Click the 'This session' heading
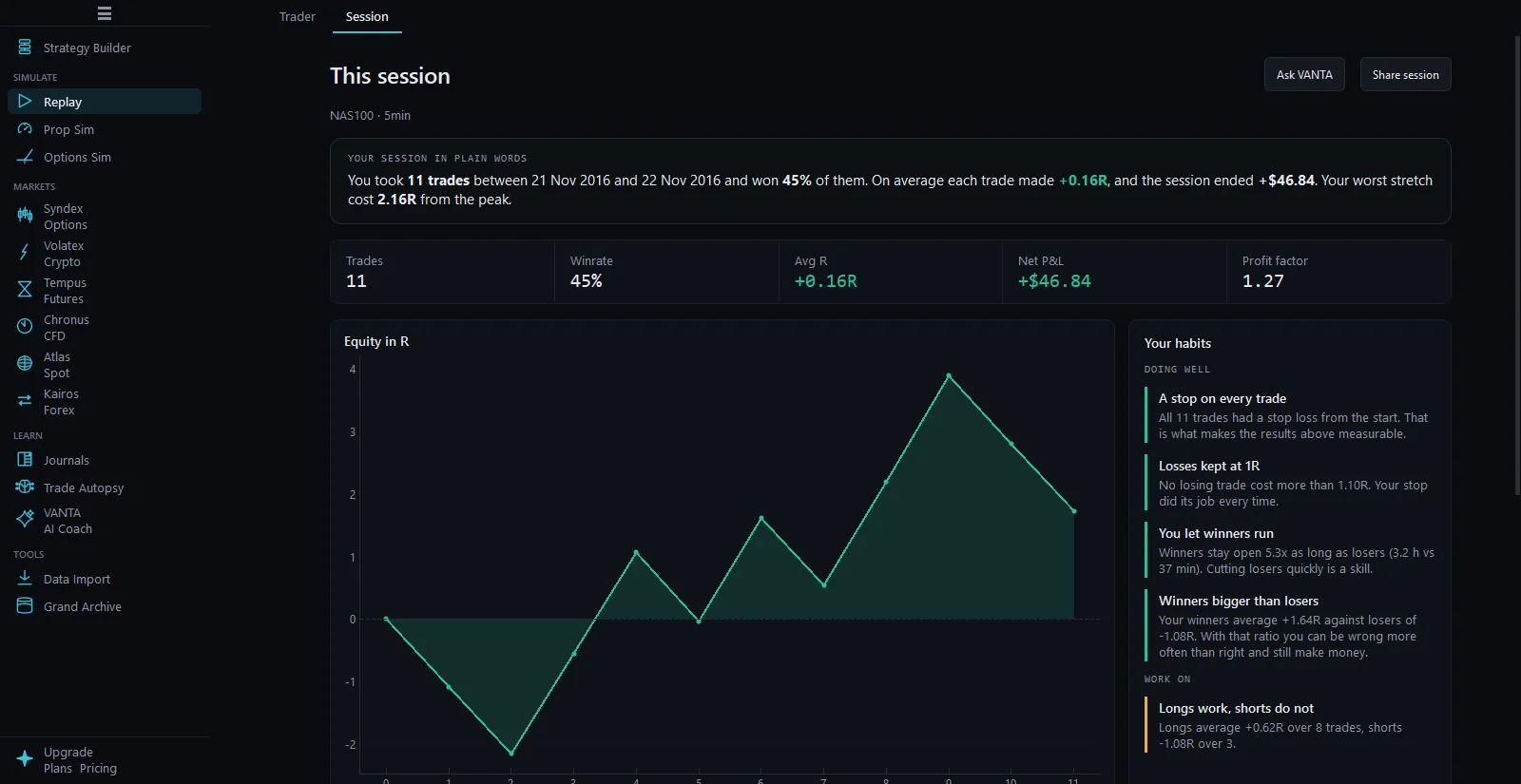Viewport: 1521px width, 784px height. pos(390,76)
